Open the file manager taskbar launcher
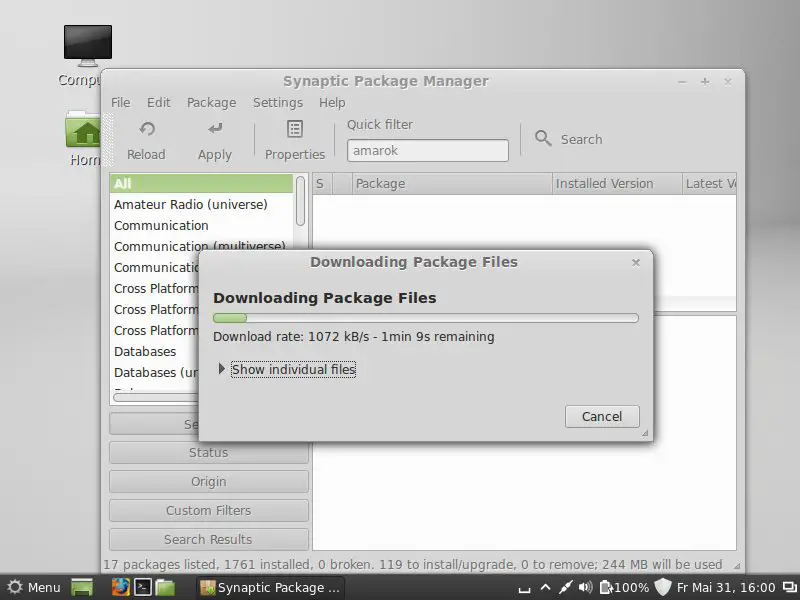 coord(165,587)
